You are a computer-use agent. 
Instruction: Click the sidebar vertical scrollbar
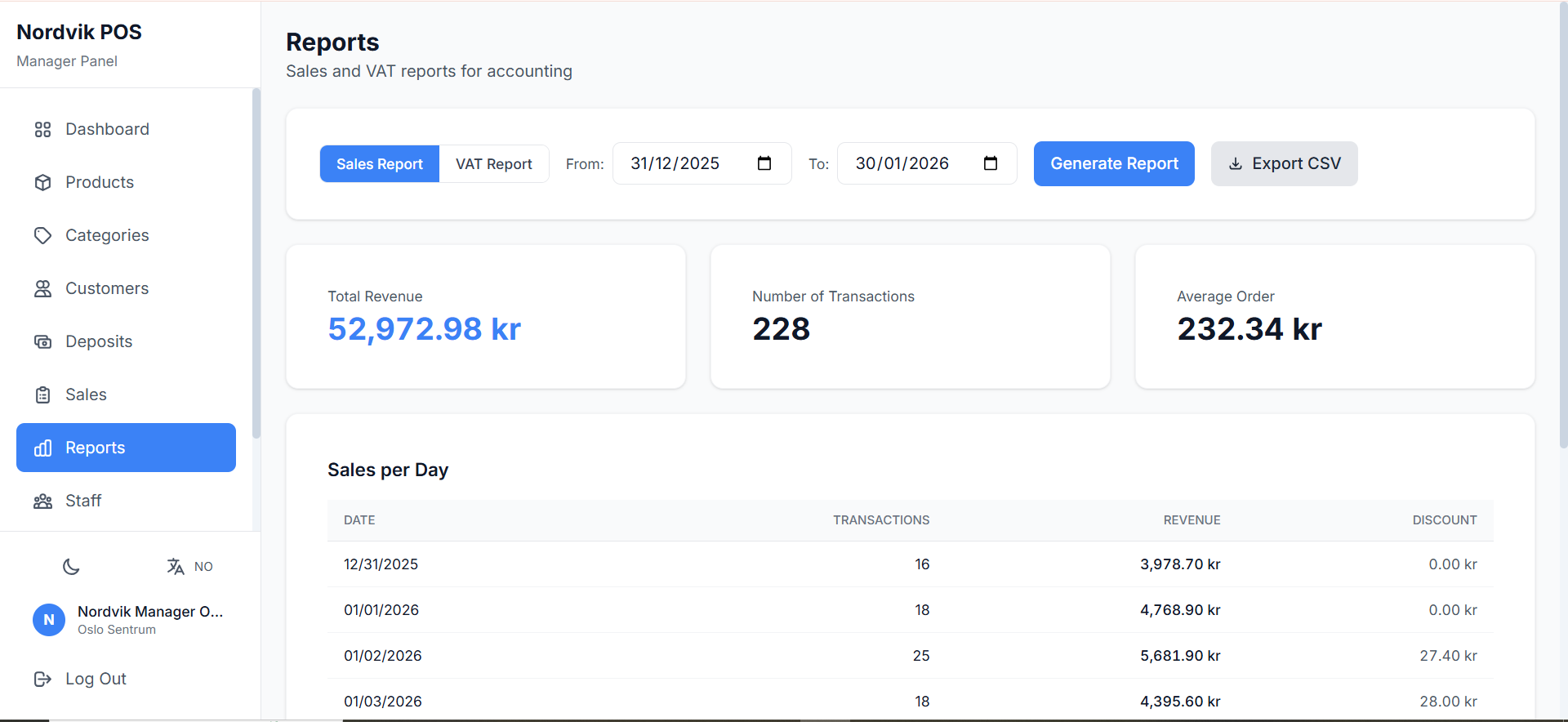tap(256, 261)
